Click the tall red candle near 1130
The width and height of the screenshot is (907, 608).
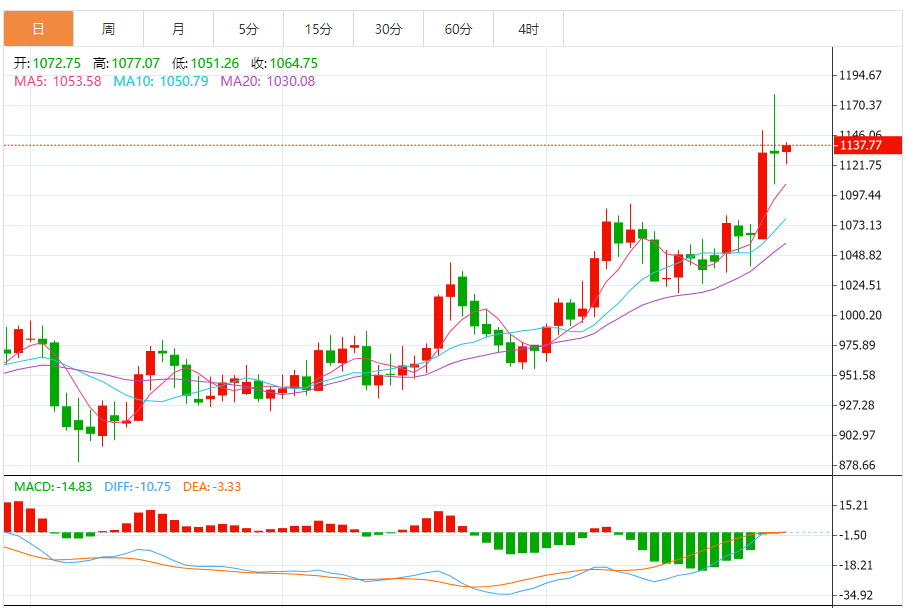(762, 196)
